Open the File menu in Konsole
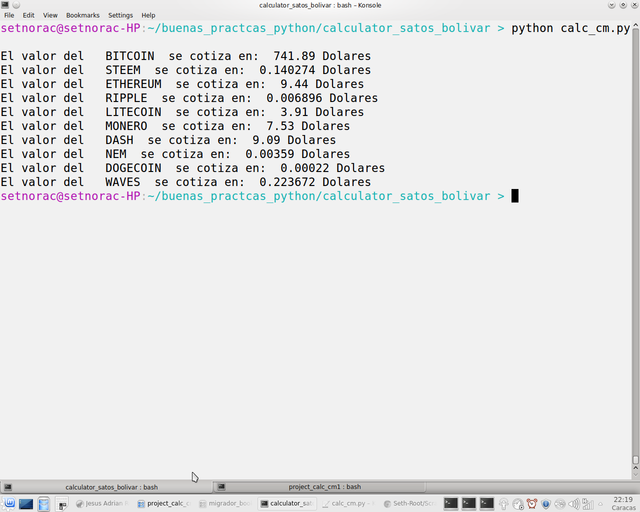640x512 pixels. (x=9, y=15)
